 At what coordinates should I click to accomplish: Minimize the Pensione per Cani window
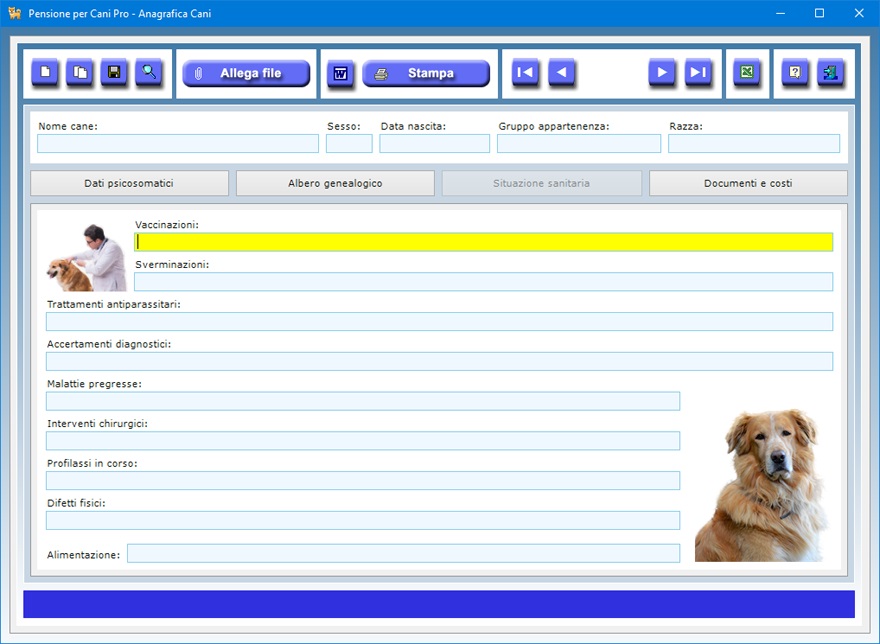pos(780,13)
